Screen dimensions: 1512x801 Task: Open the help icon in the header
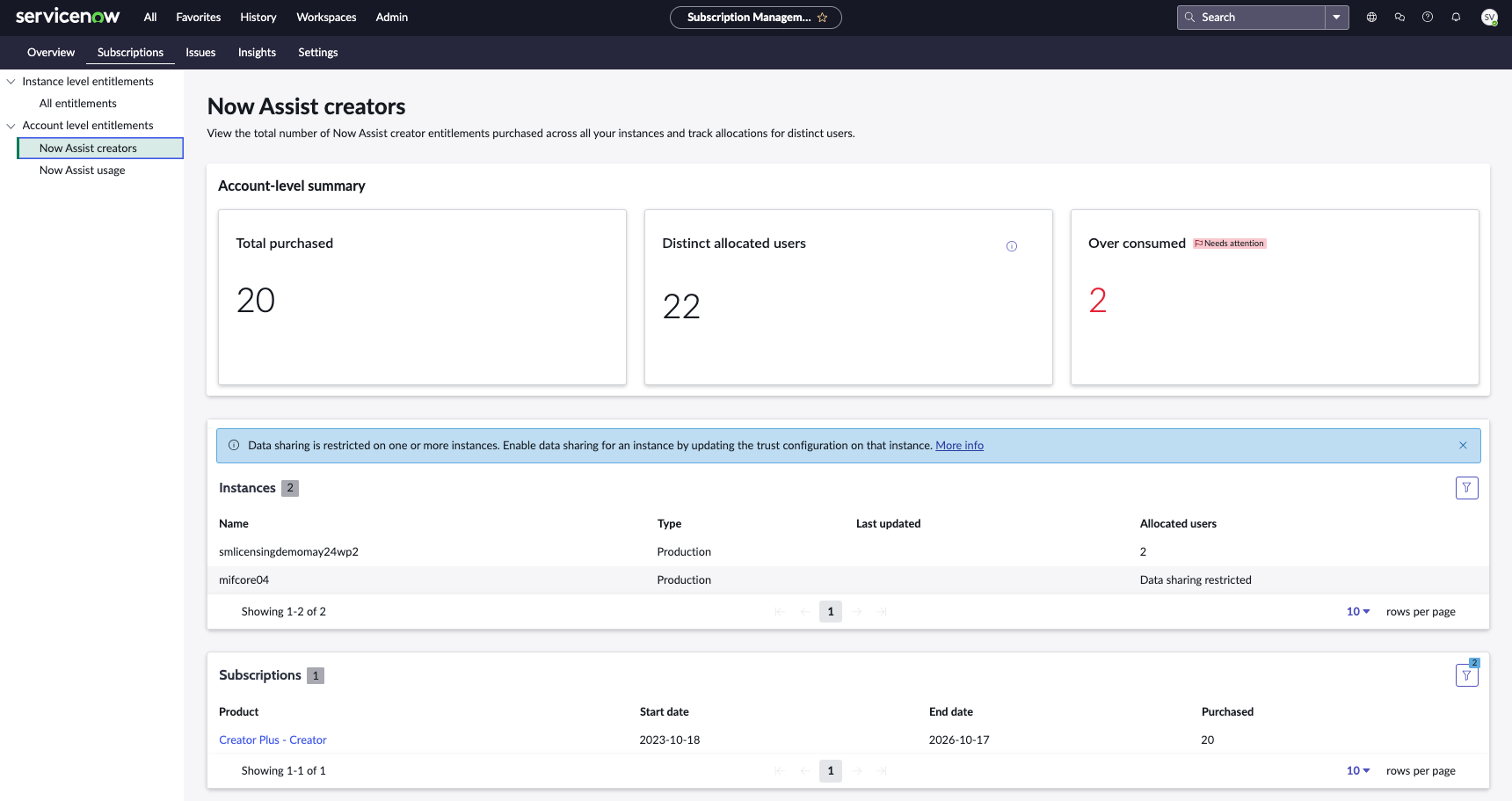click(x=1428, y=17)
